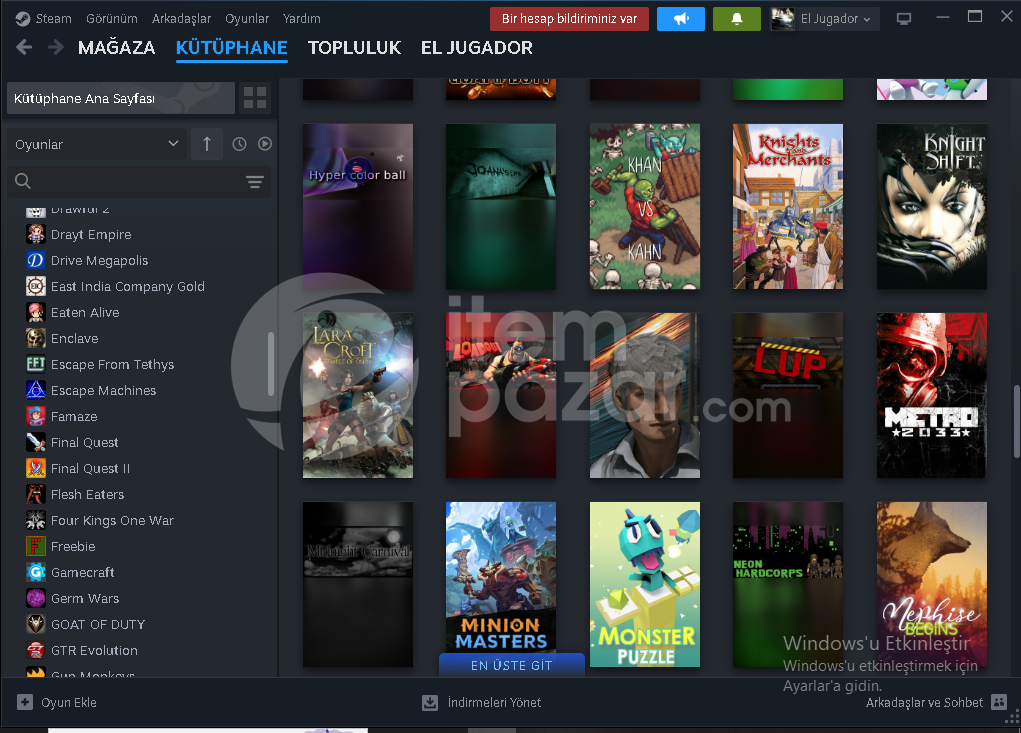
Task: Click the sort ascending arrow button
Action: point(206,144)
